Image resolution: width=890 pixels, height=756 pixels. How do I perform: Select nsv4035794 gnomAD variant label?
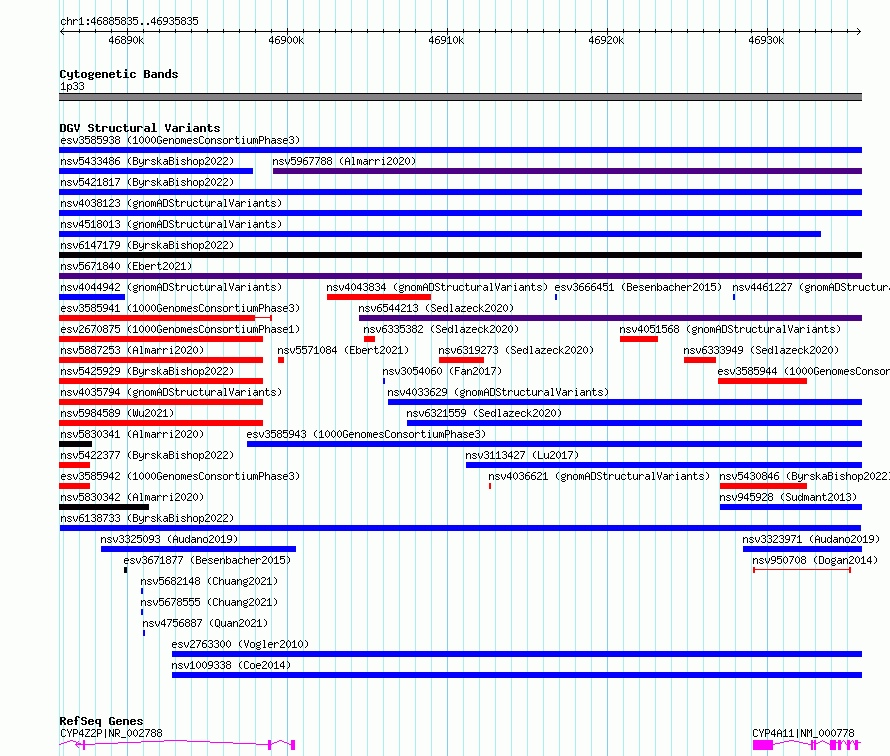[171, 392]
